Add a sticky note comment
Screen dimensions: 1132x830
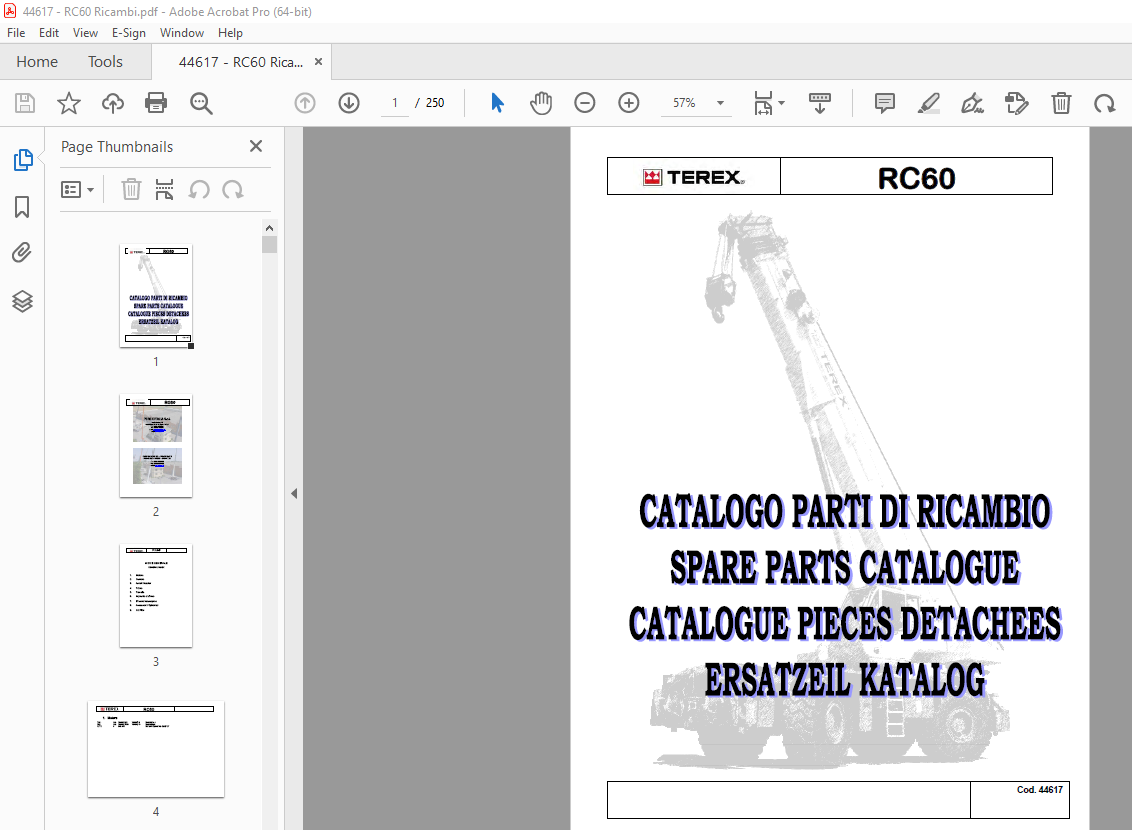point(884,103)
